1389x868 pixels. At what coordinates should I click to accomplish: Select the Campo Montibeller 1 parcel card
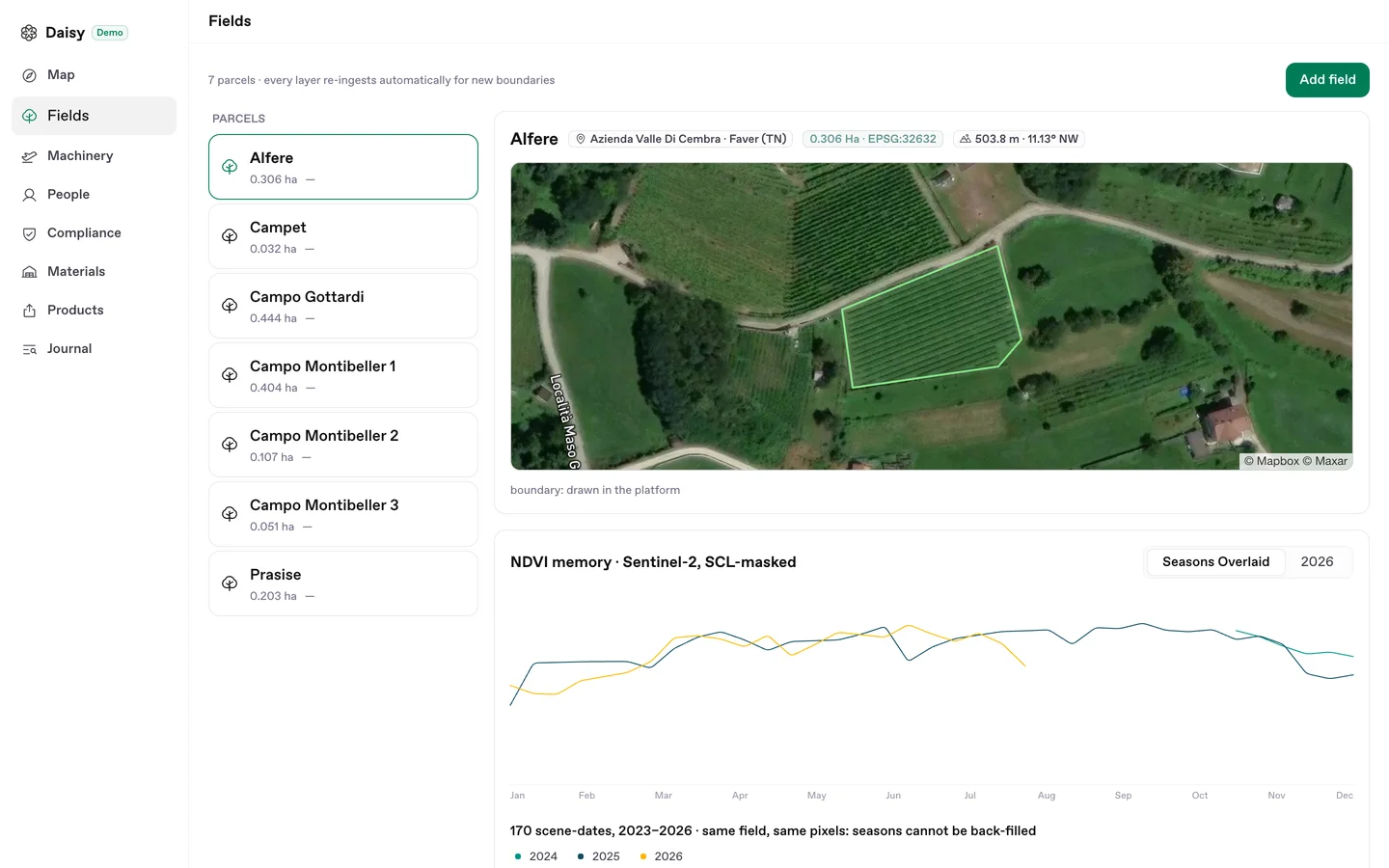(343, 375)
